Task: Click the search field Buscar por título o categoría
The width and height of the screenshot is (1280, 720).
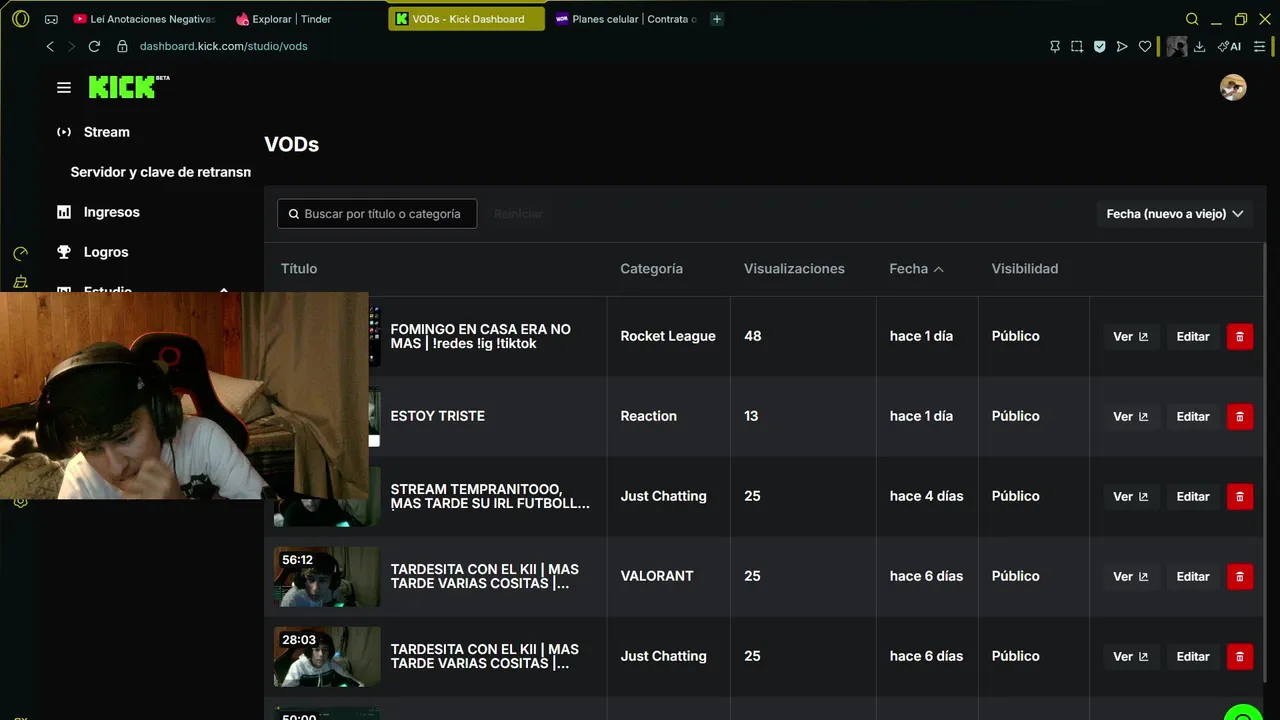Action: (x=377, y=214)
